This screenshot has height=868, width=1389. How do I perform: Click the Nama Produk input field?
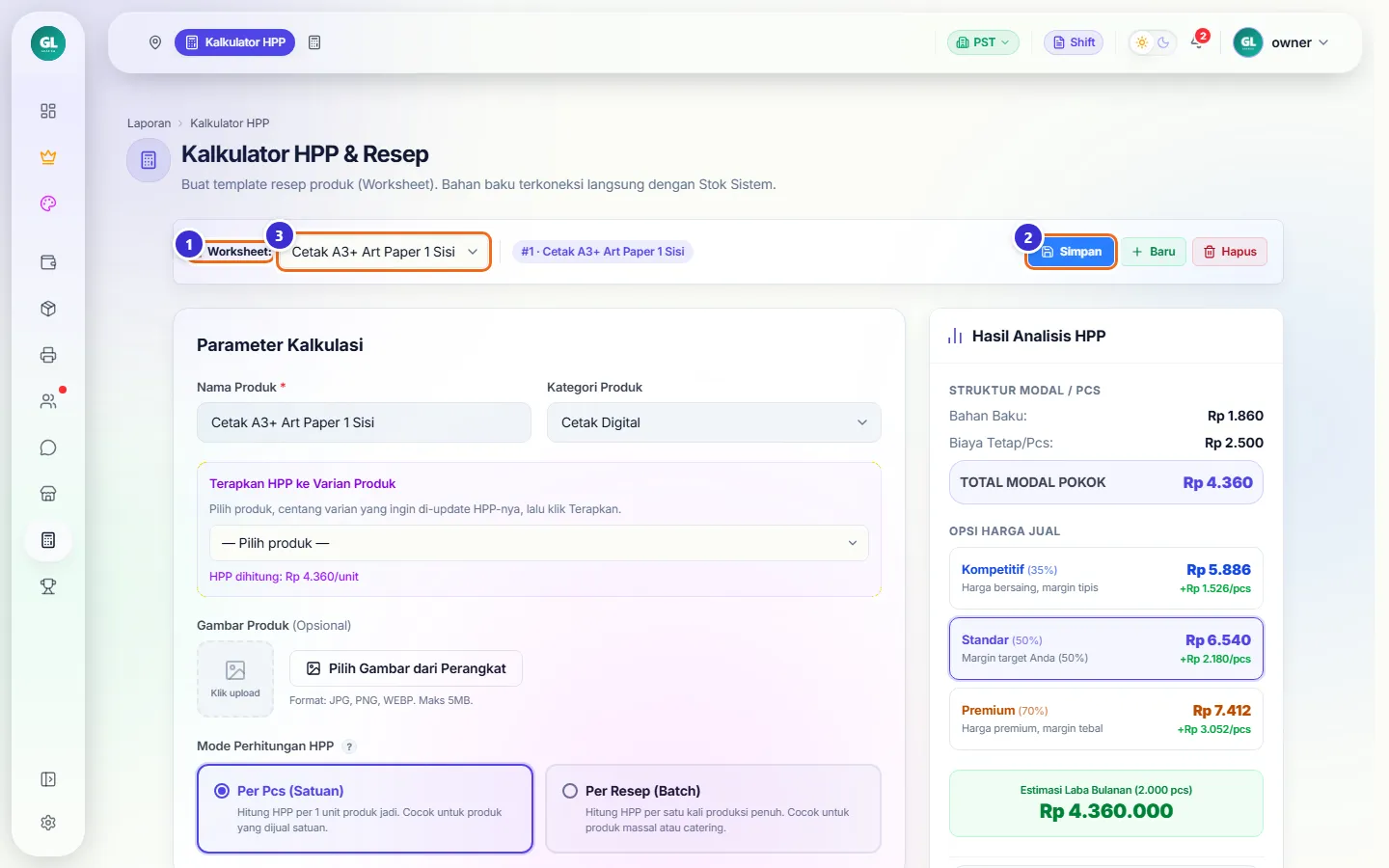tap(364, 422)
